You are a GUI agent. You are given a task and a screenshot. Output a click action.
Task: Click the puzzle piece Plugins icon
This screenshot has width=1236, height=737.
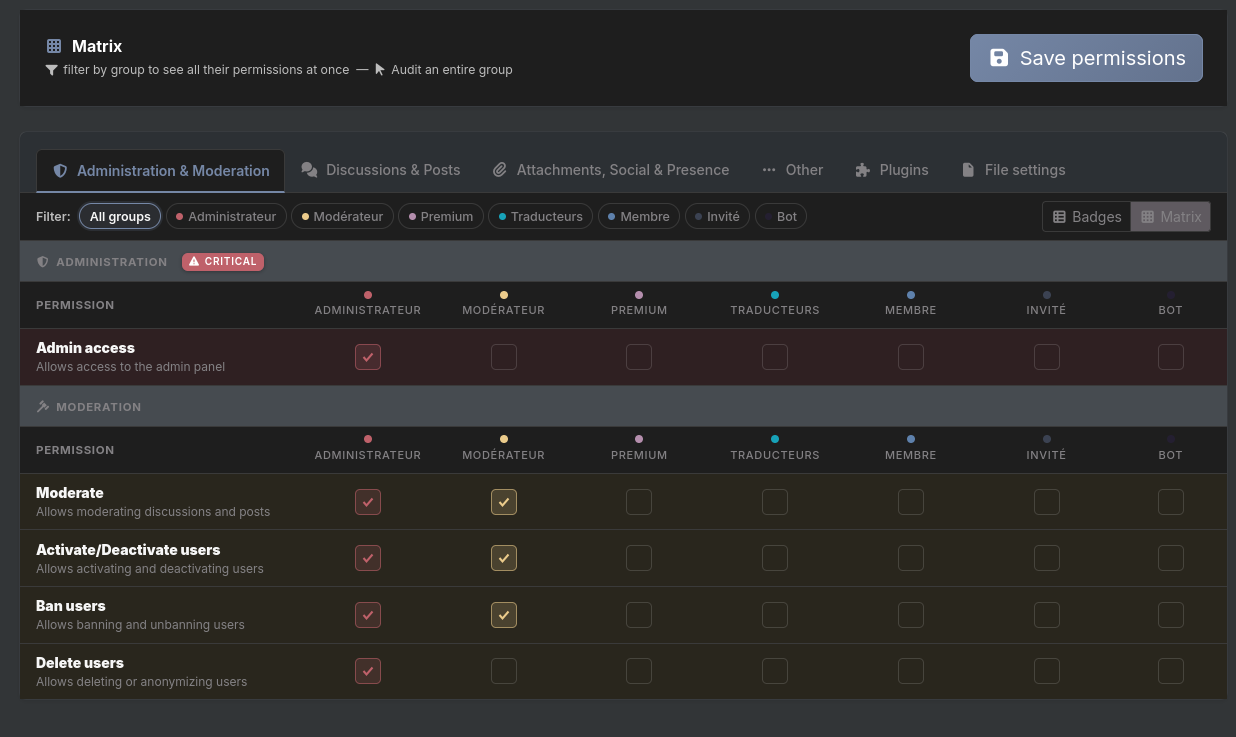pos(863,170)
